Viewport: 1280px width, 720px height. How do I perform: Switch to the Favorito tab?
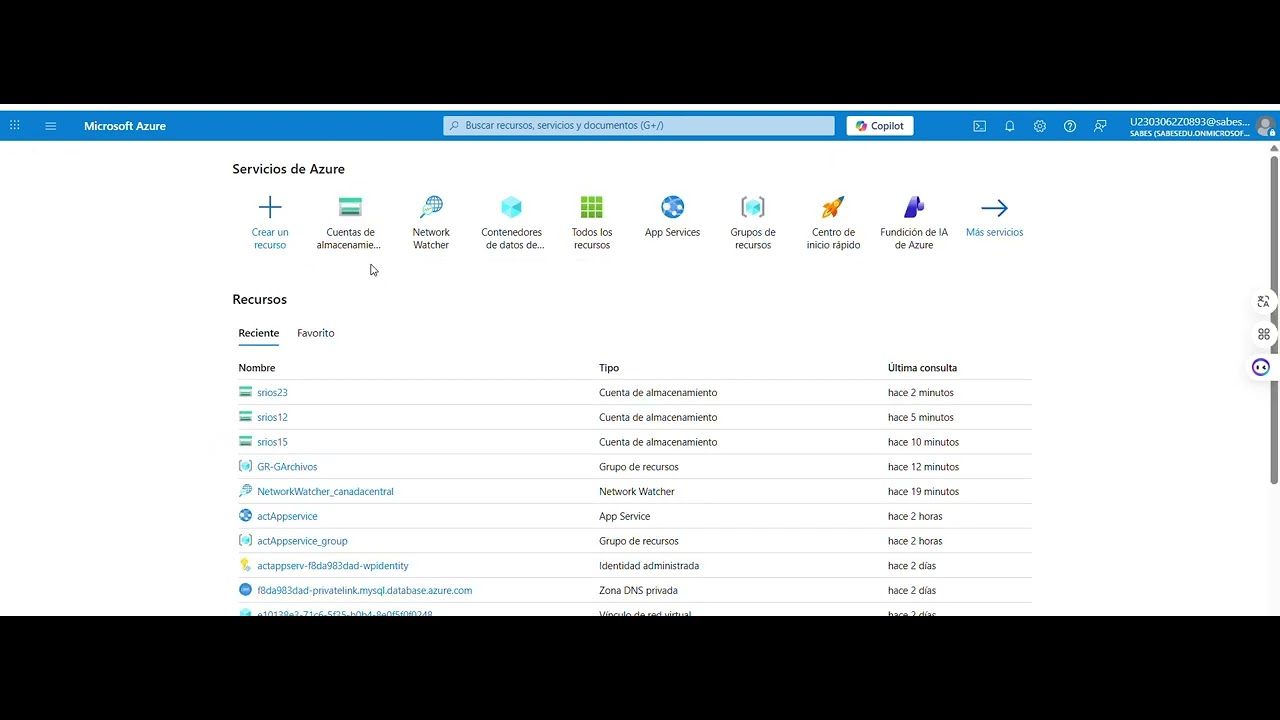[x=316, y=333]
